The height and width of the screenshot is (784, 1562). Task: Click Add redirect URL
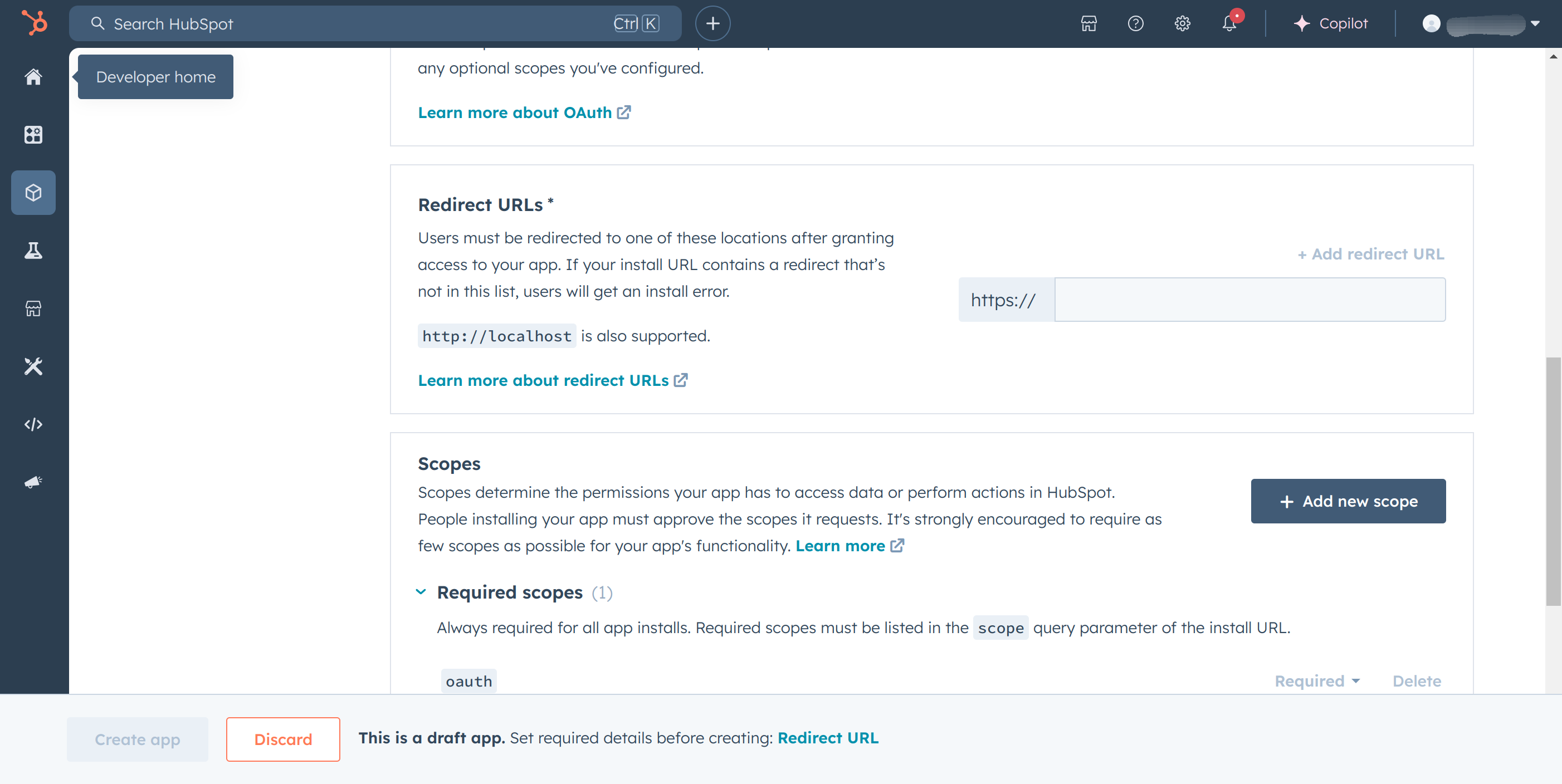pyautogui.click(x=1370, y=254)
